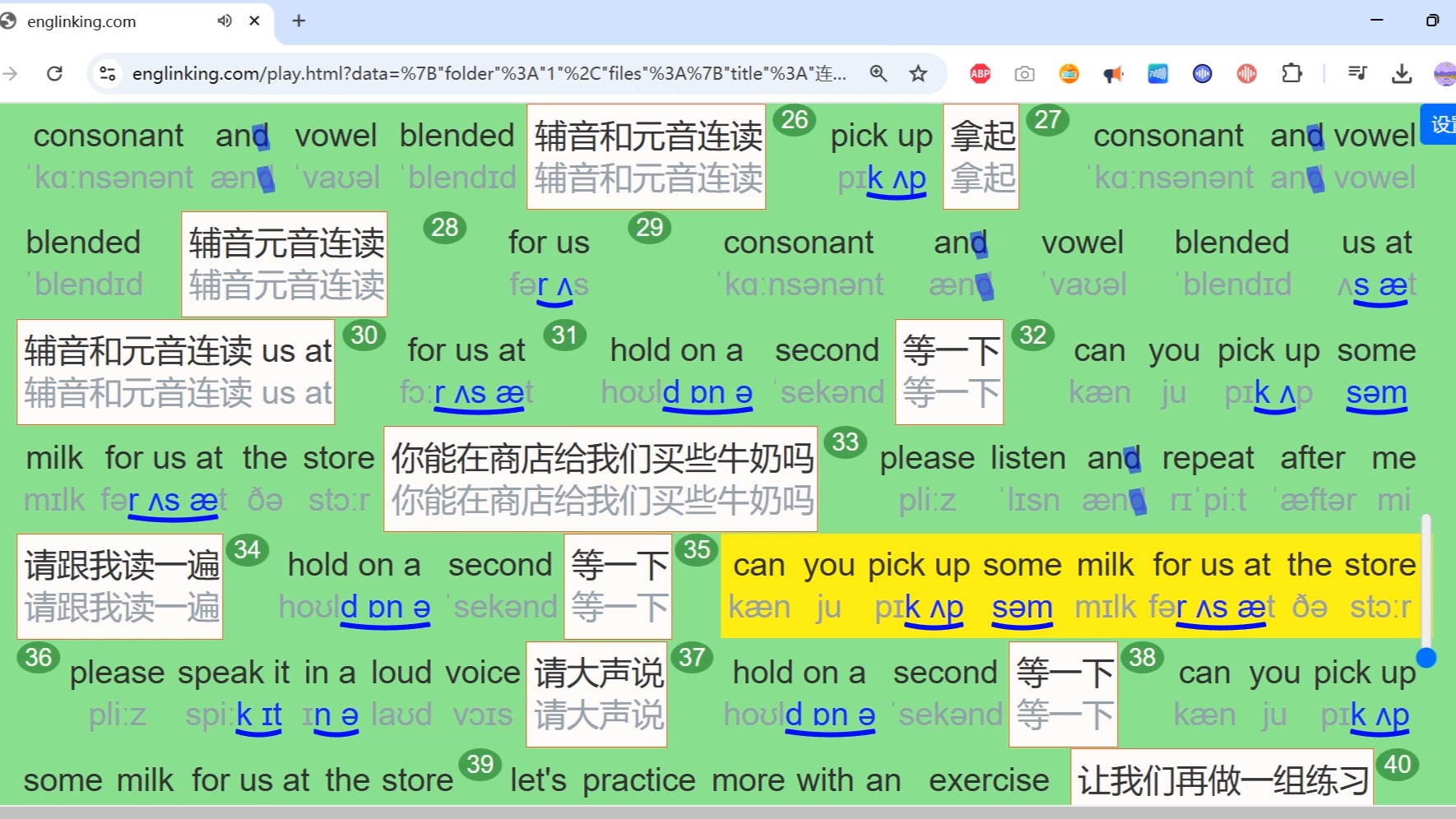The height and width of the screenshot is (819, 1456).
Task: Jump to segment number 26
Action: pyautogui.click(x=794, y=120)
